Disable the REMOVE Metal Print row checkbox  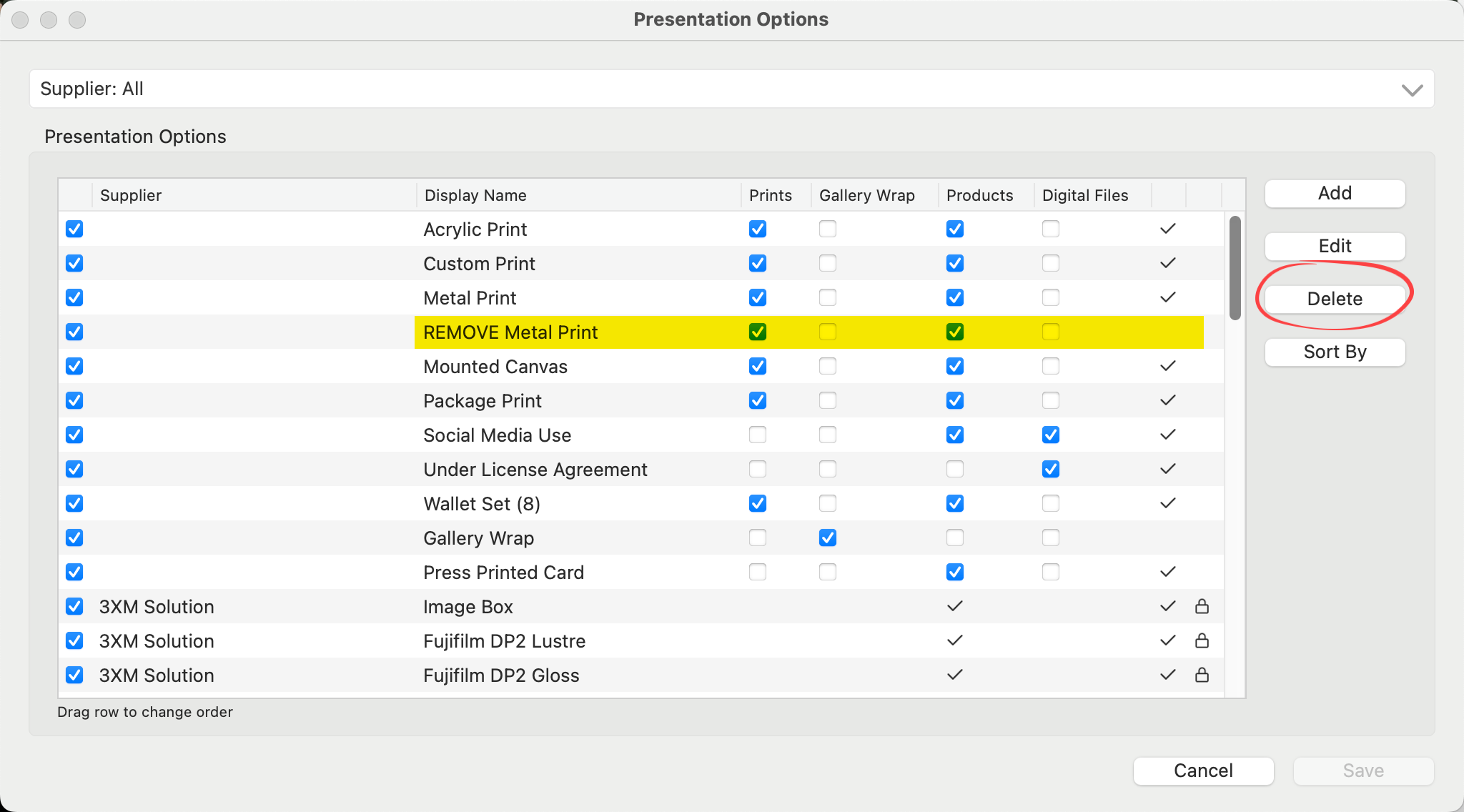[74, 332]
